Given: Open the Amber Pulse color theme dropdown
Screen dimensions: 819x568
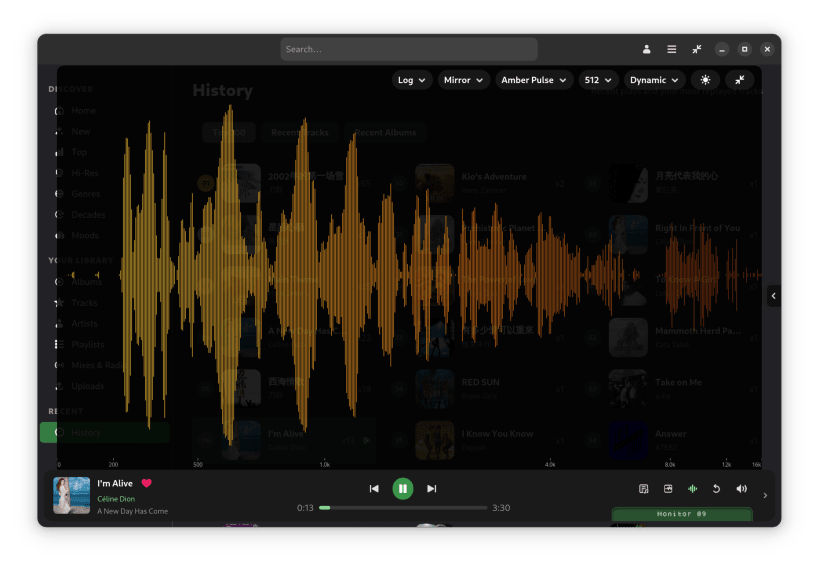Looking at the screenshot, I should (x=534, y=80).
